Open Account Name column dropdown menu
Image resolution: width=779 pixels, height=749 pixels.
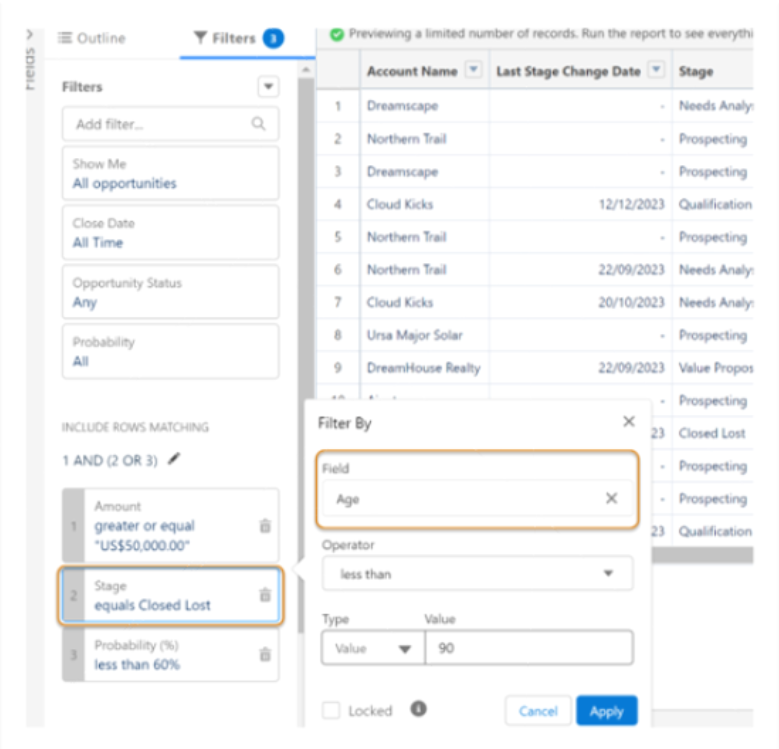[x=474, y=71]
